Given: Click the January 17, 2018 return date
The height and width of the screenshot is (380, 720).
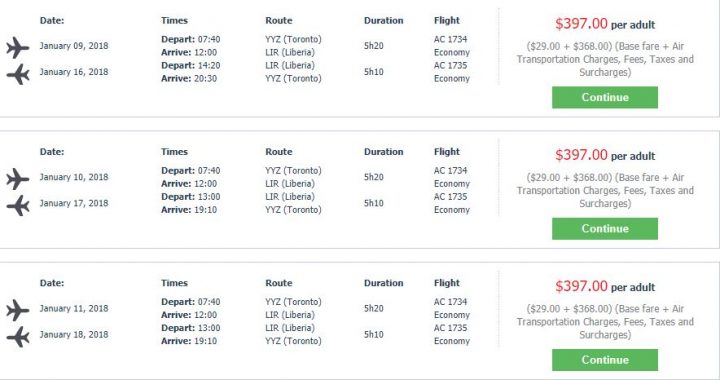Looking at the screenshot, I should pyautogui.click(x=74, y=203).
